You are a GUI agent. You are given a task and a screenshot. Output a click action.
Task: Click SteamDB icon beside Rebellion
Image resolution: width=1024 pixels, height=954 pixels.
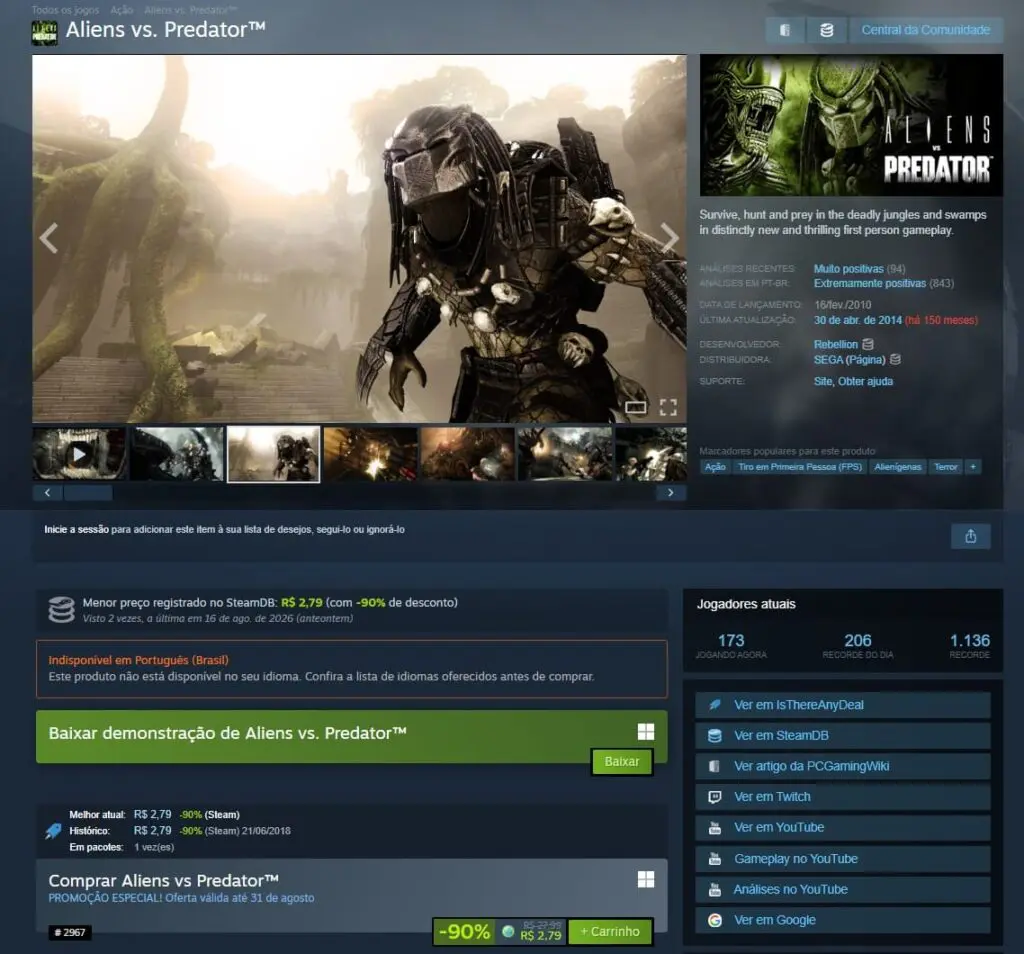point(868,344)
